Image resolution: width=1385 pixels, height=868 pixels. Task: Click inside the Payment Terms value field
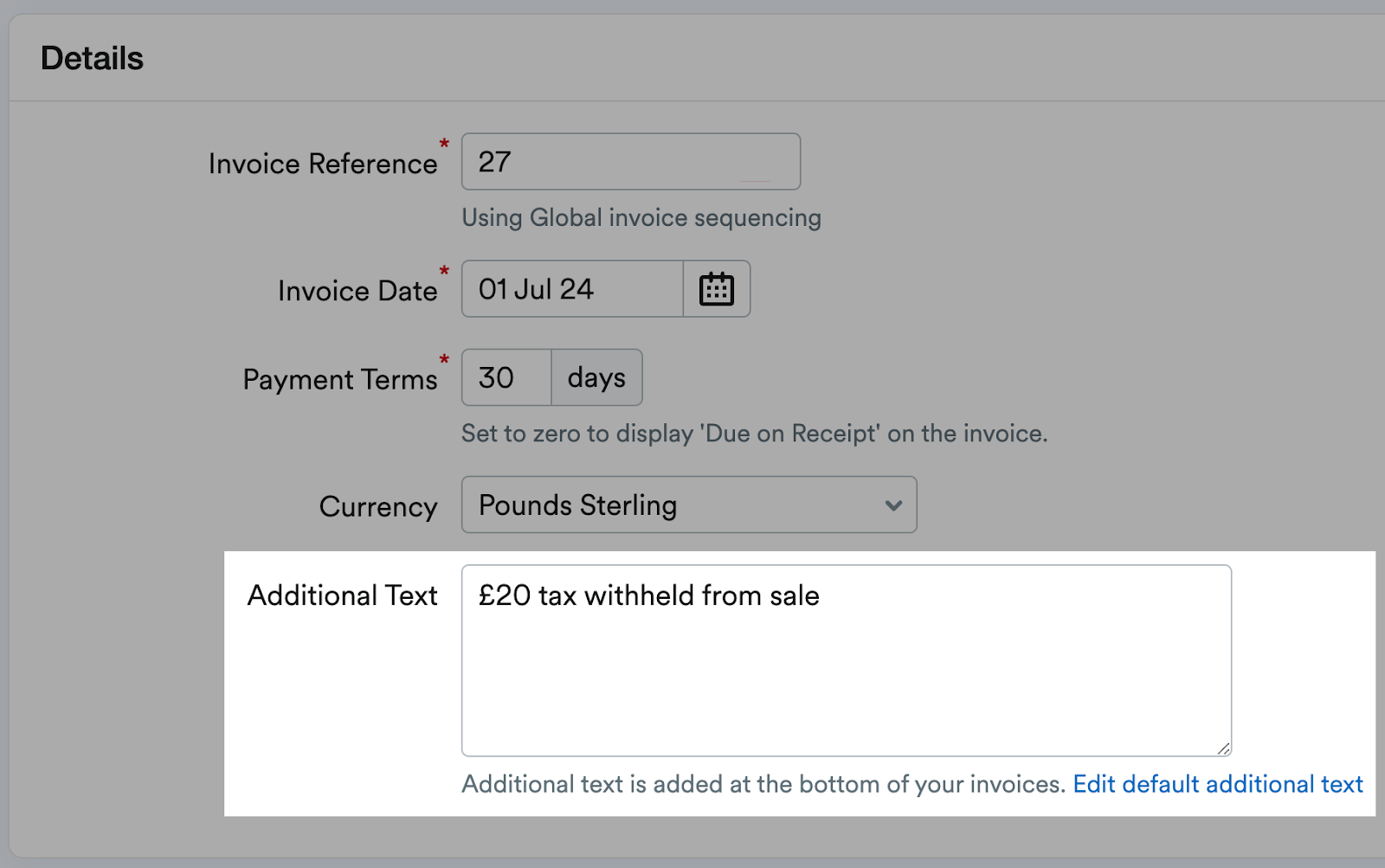pos(506,376)
